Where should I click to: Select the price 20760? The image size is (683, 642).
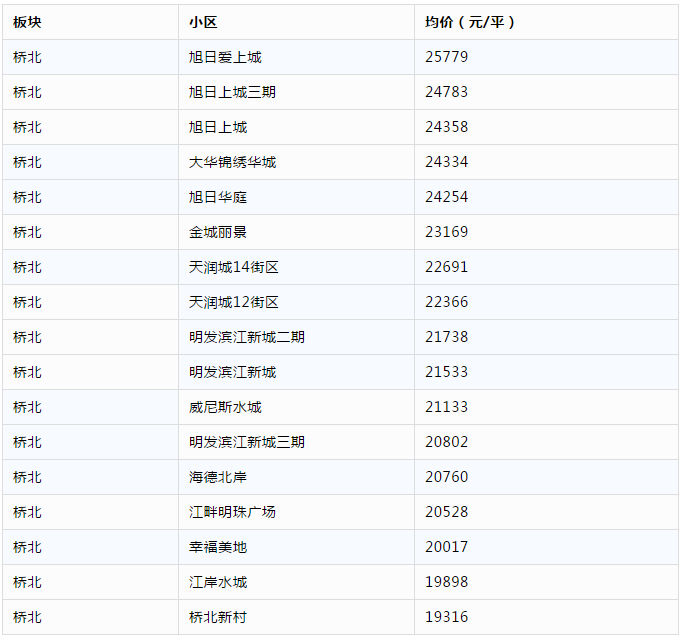point(446,477)
